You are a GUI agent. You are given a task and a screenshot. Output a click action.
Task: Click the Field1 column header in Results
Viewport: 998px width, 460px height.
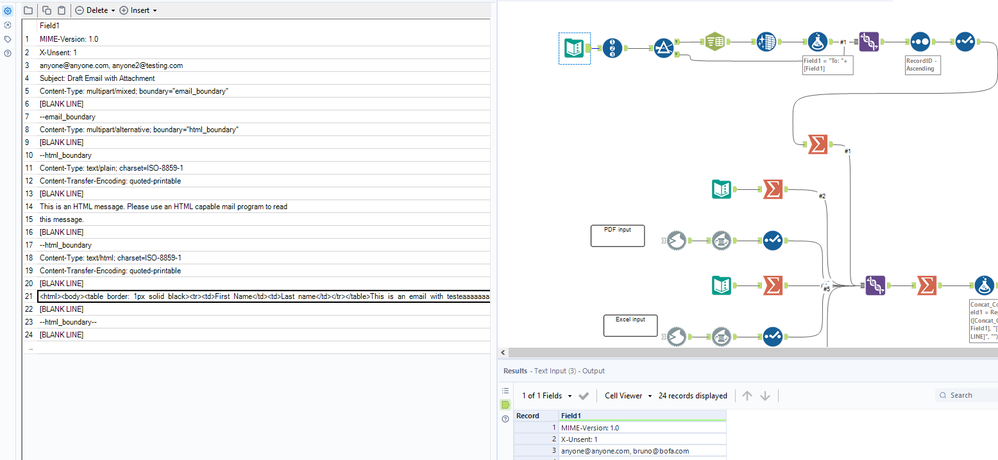point(642,415)
